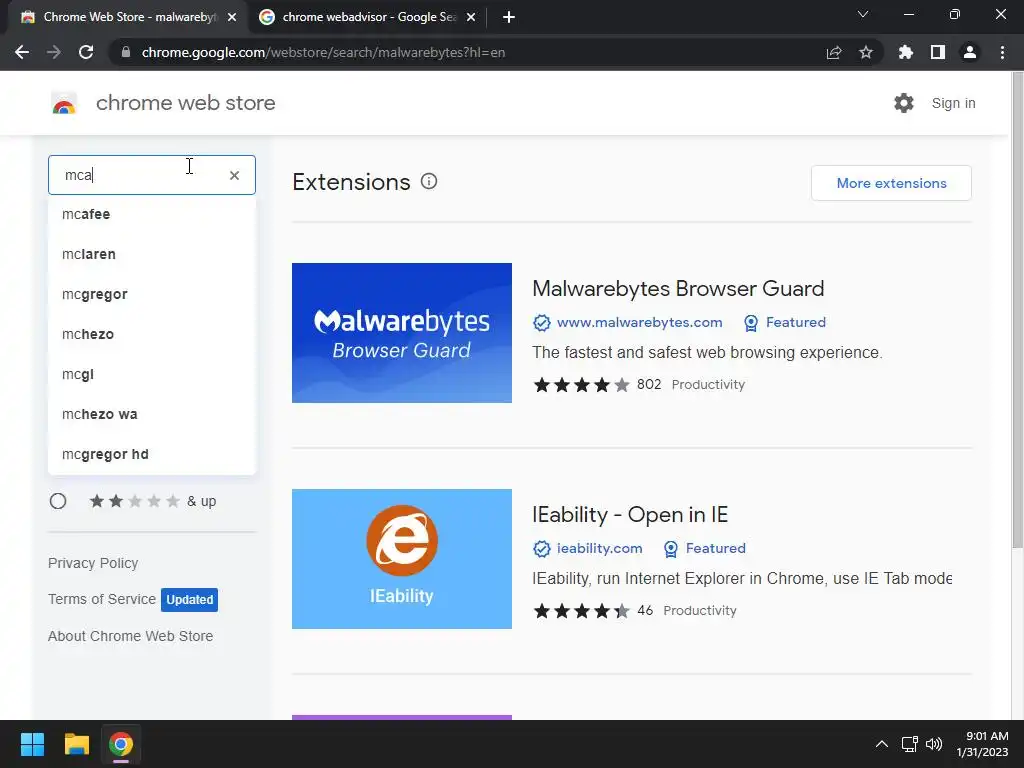View site information padlock icon
1024x768 pixels.
[x=126, y=52]
